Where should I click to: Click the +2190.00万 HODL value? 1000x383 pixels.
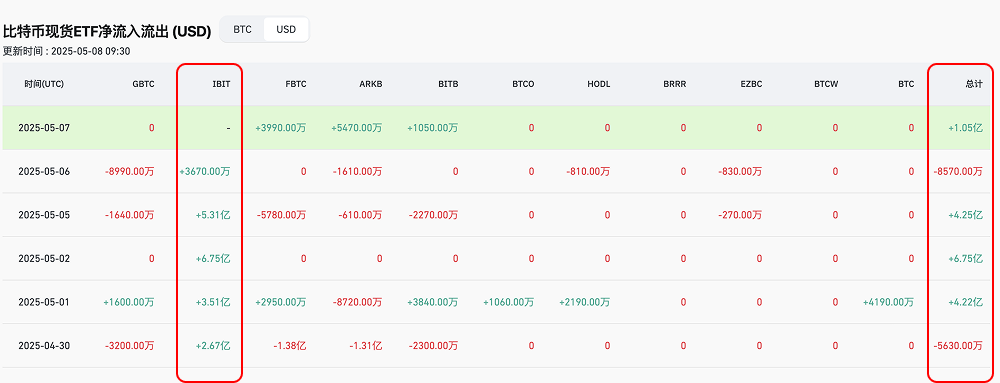584,303
